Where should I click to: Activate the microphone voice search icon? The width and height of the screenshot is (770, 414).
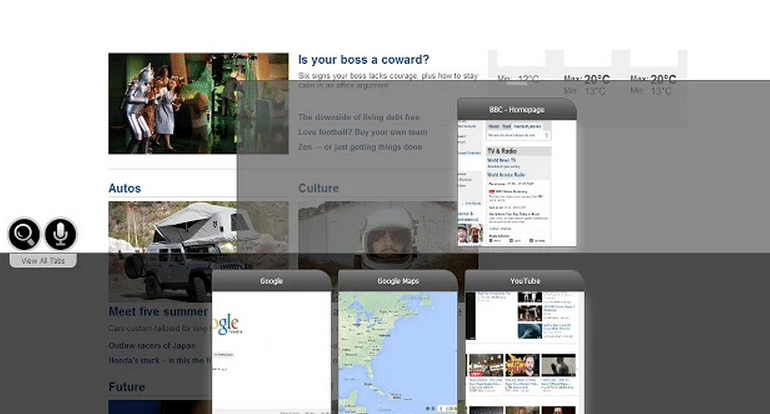60,234
